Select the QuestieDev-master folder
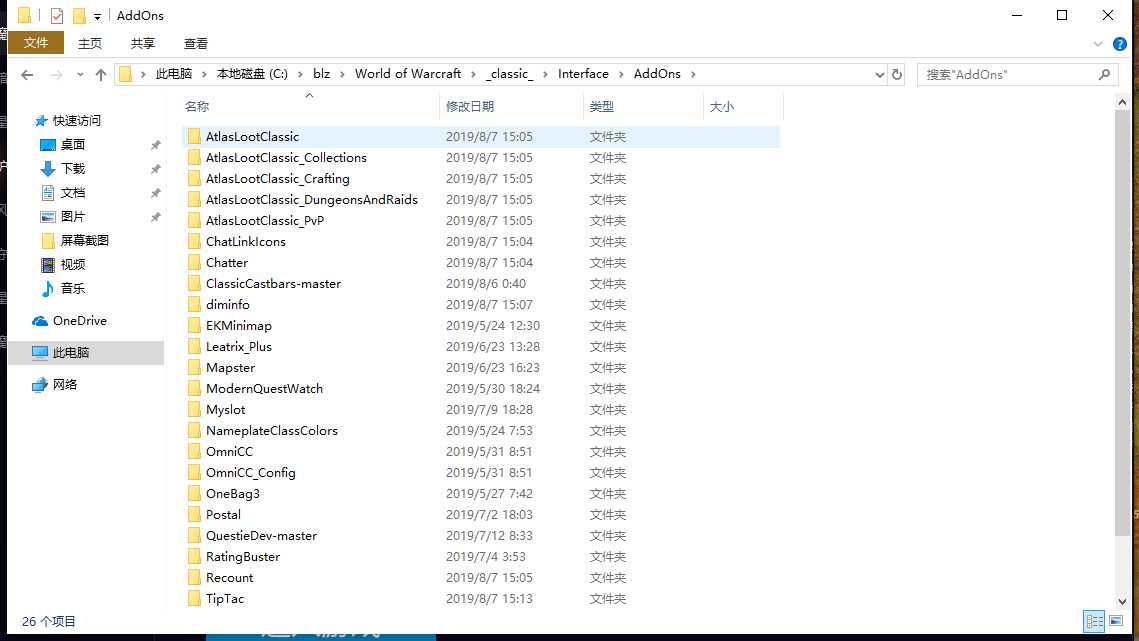 tap(262, 536)
